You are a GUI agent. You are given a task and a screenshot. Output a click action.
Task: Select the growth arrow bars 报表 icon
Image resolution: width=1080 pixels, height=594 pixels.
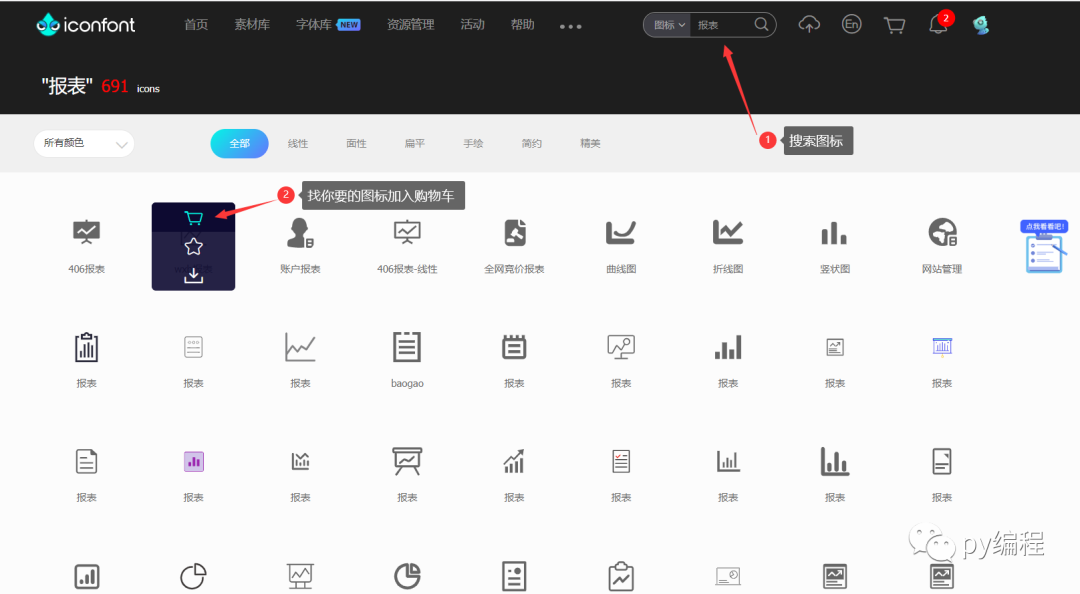pos(515,461)
